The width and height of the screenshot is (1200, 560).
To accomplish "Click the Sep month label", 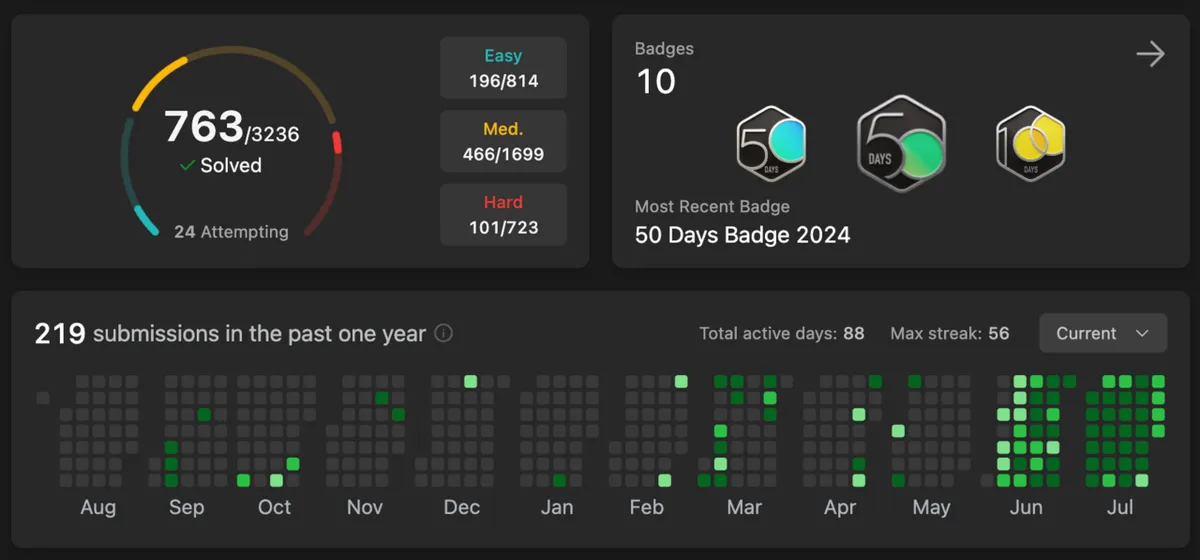I will (x=186, y=507).
